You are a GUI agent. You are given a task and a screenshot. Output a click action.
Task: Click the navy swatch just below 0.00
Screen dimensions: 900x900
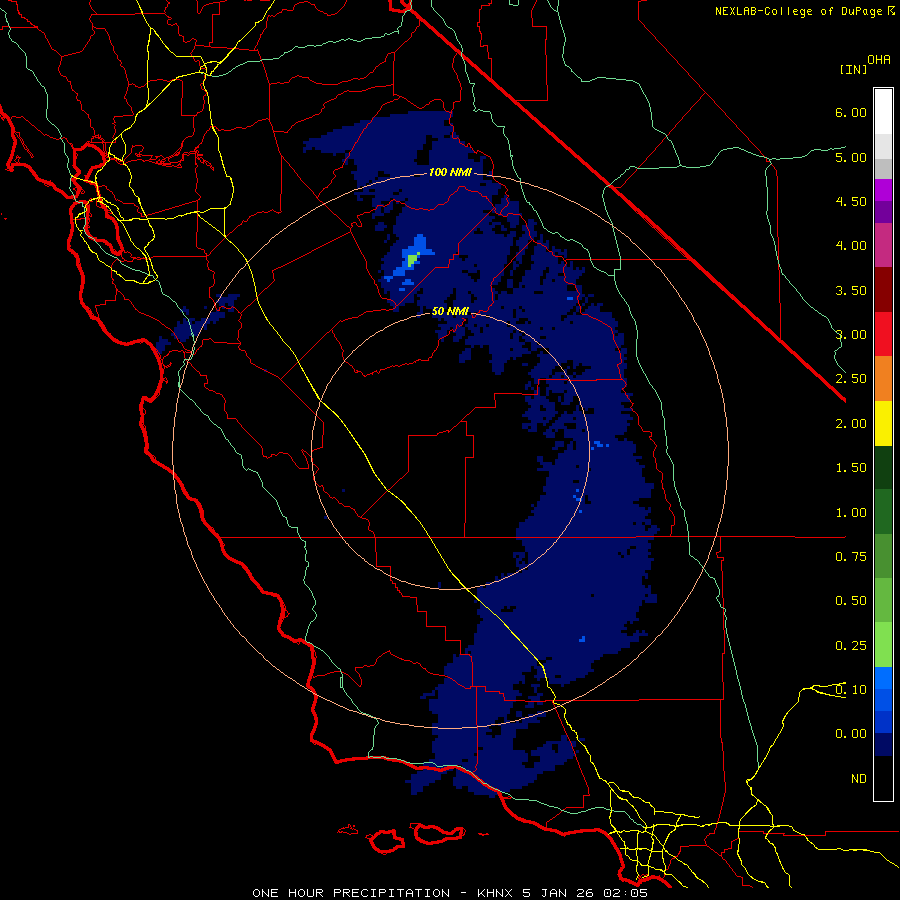pyautogui.click(x=883, y=744)
